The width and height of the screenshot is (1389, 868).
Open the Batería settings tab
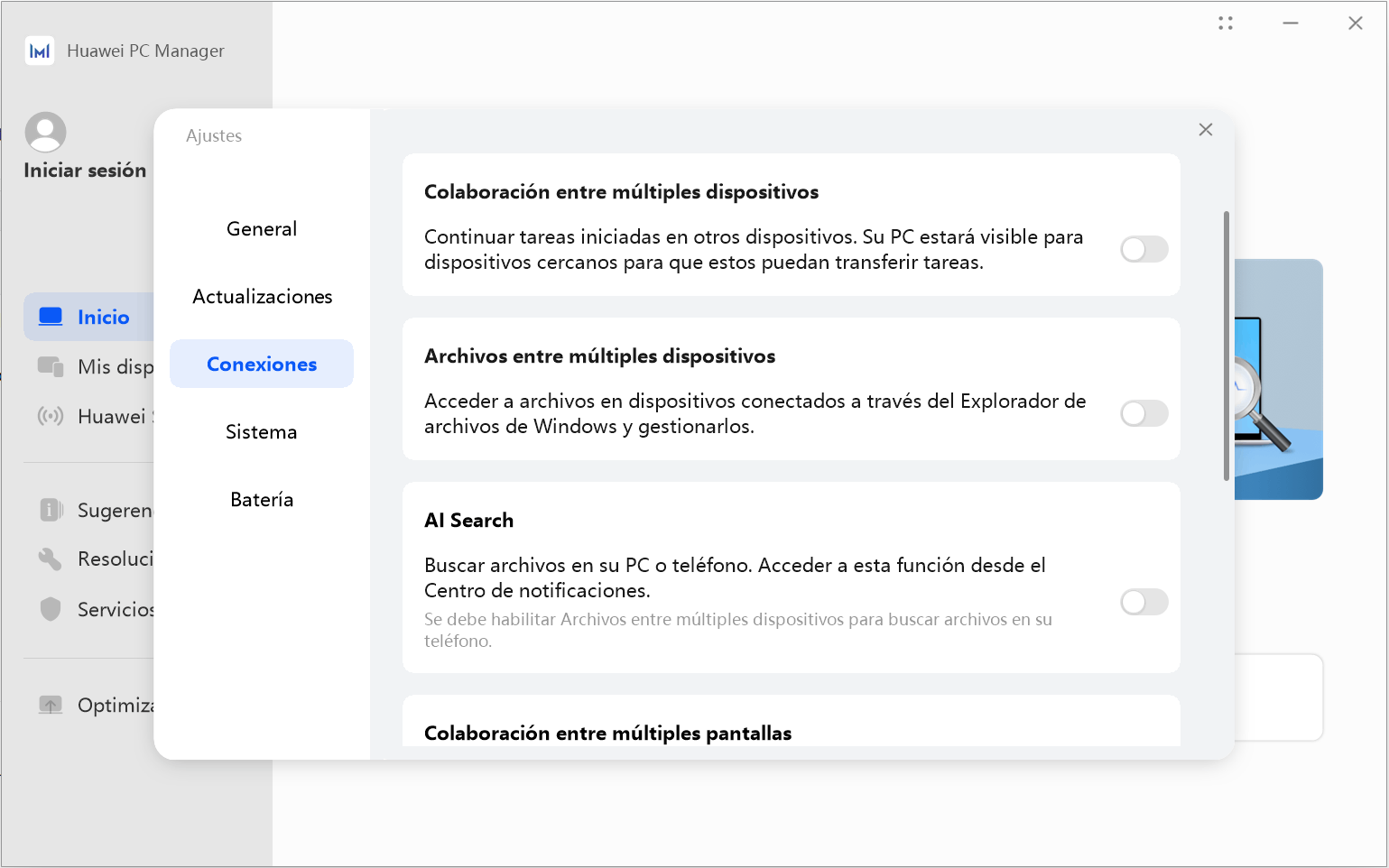point(262,499)
